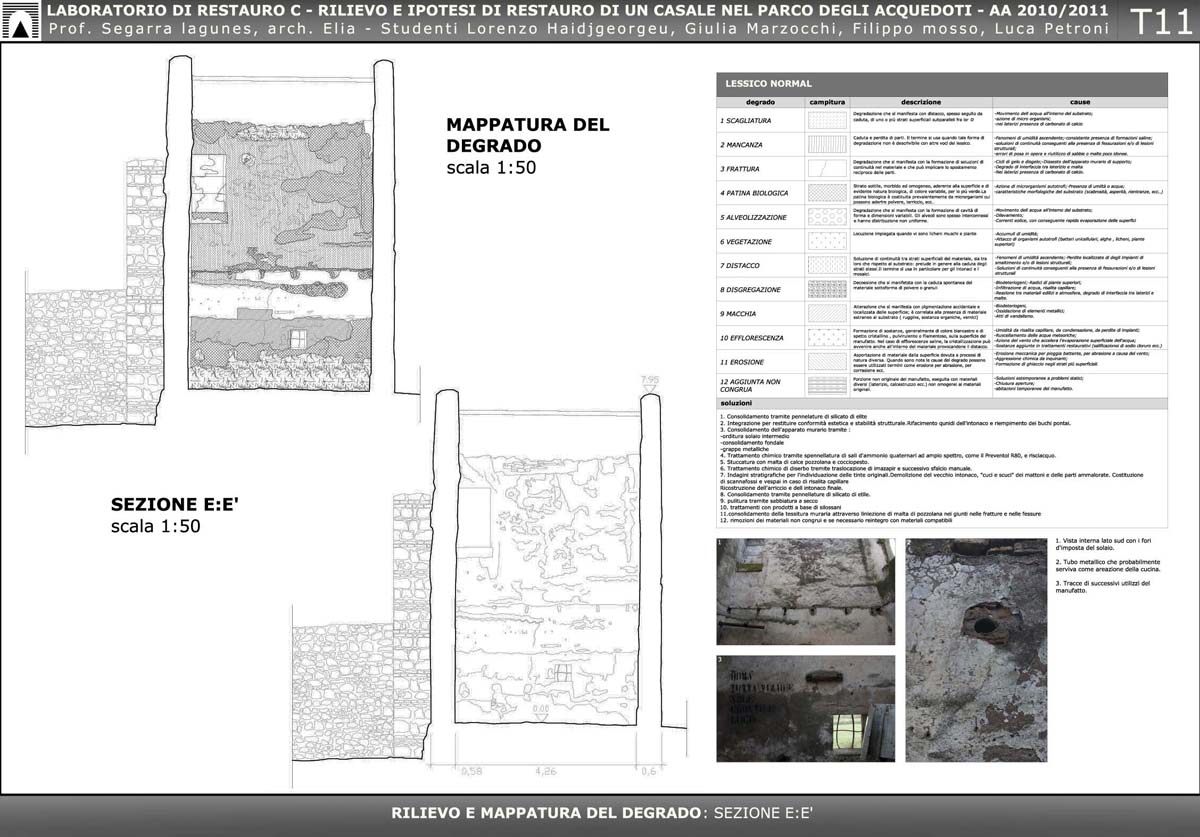Click the pattern swatch for MACCHIA
The image size is (1200, 837).
click(x=827, y=314)
